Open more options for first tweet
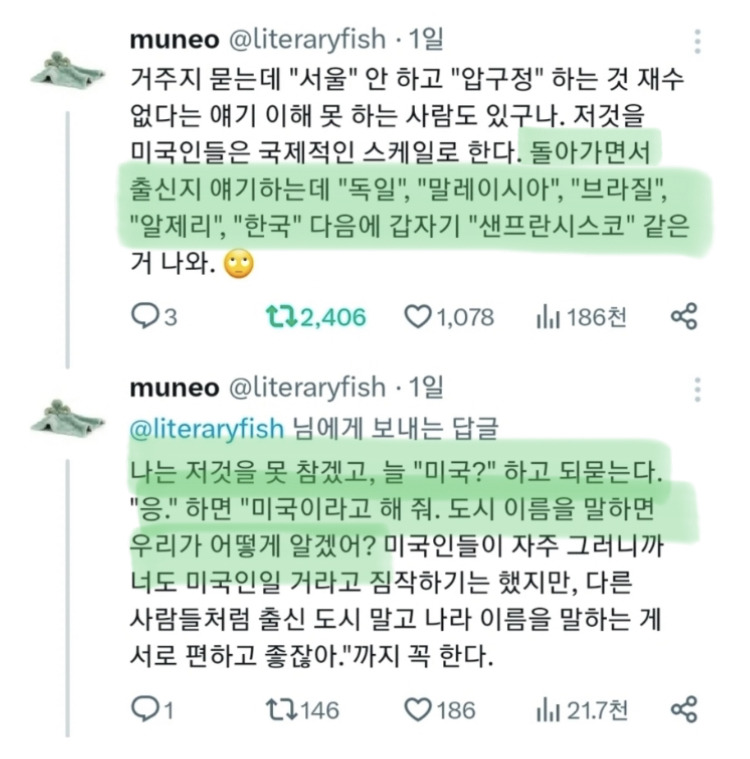Viewport: 750px width, 759px height. [697, 42]
